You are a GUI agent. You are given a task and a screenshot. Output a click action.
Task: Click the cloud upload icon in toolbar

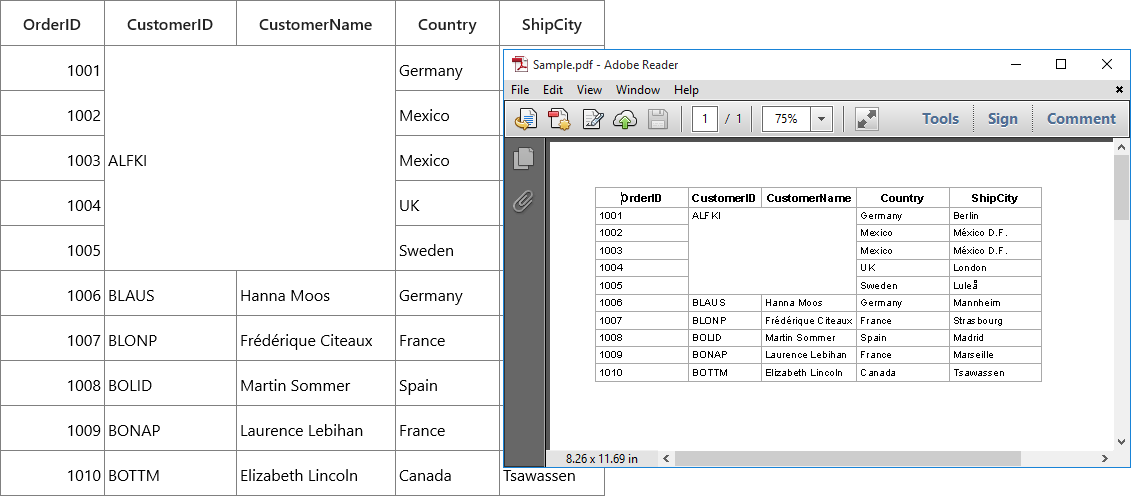pyautogui.click(x=625, y=119)
